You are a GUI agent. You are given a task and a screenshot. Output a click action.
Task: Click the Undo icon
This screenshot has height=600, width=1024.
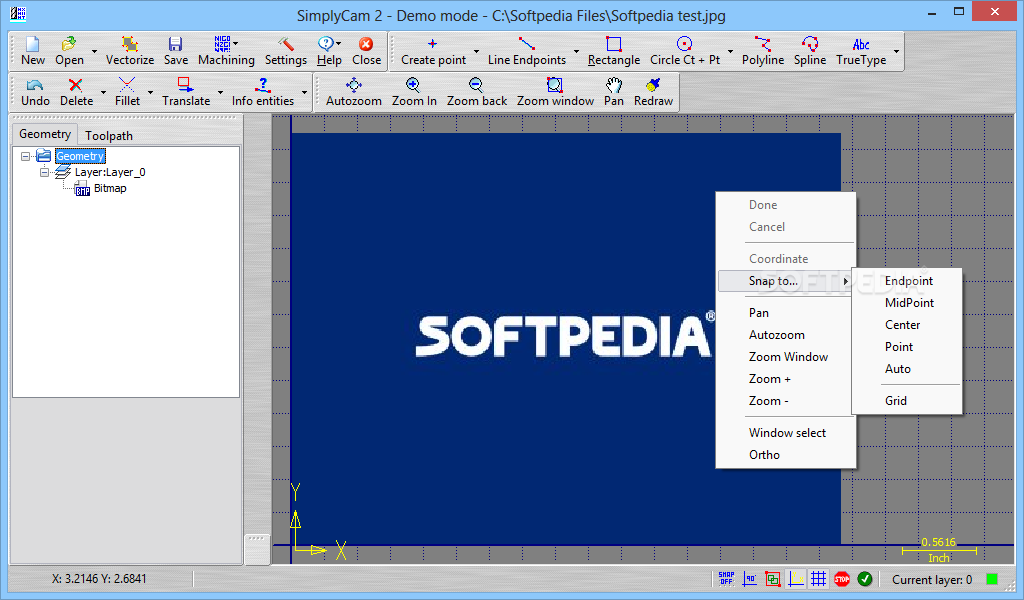(35, 92)
